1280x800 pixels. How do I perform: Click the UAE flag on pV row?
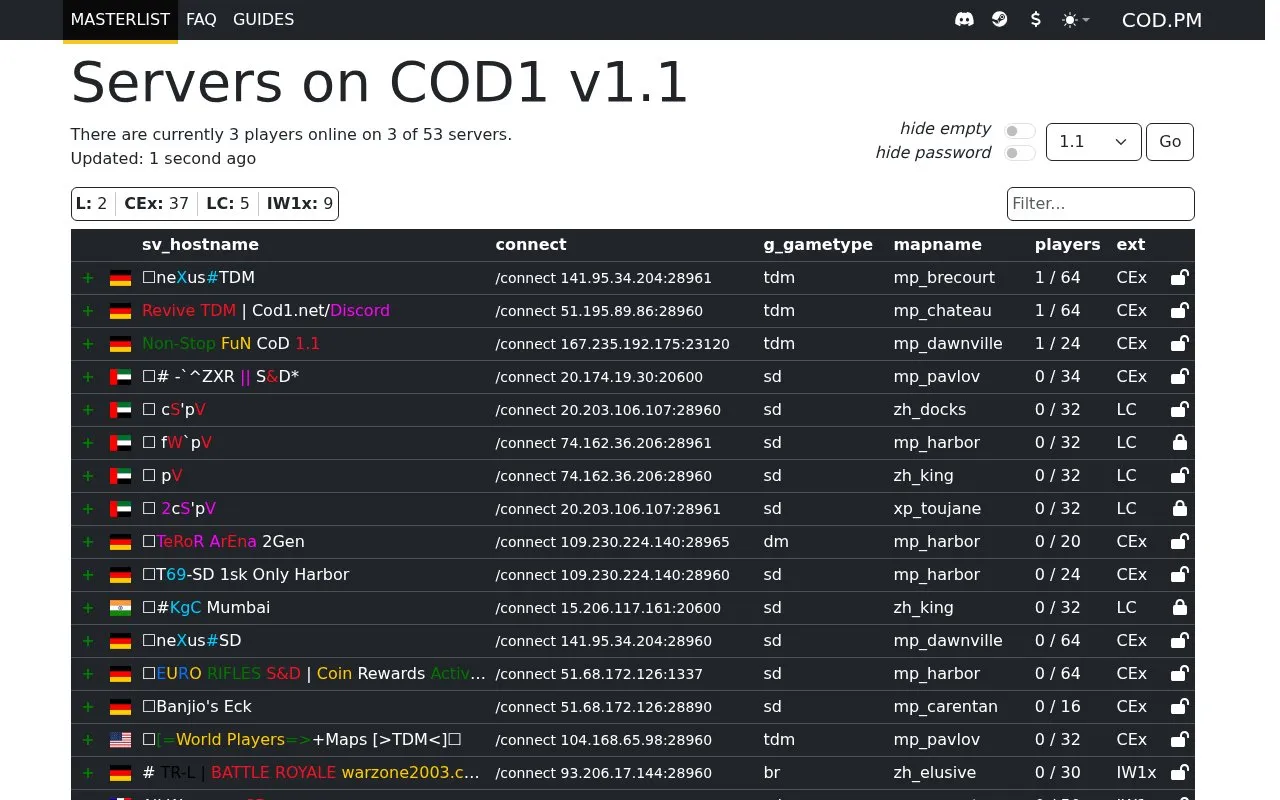(x=120, y=476)
